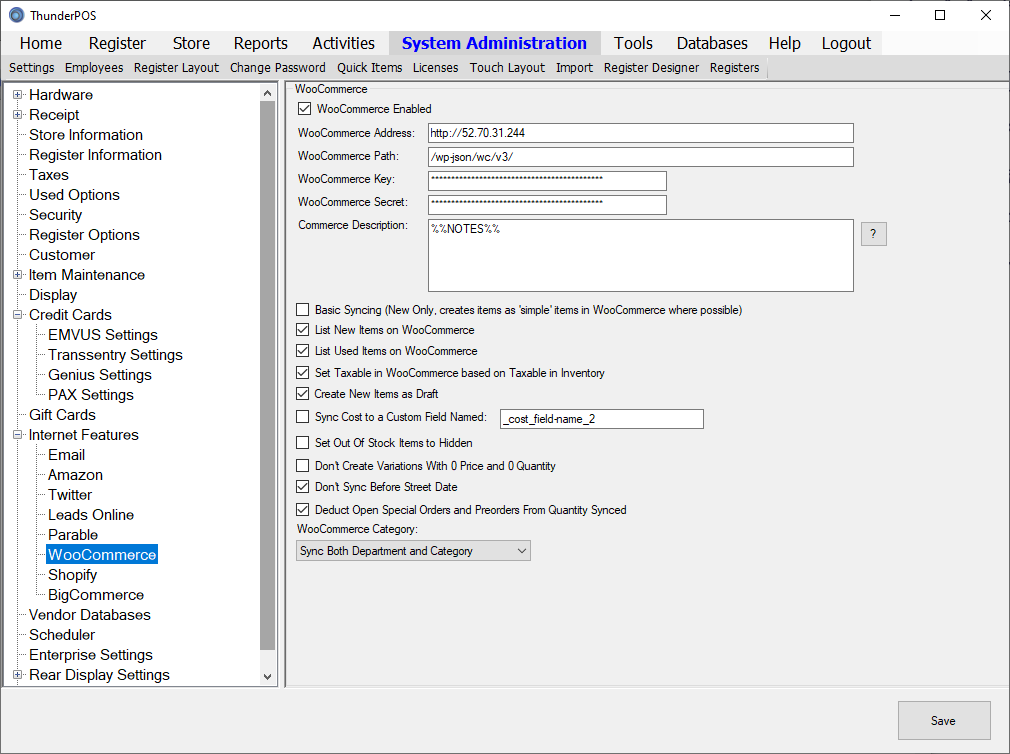This screenshot has height=754, width=1010.
Task: Uncheck Create New Items as Draft
Action: tap(303, 394)
